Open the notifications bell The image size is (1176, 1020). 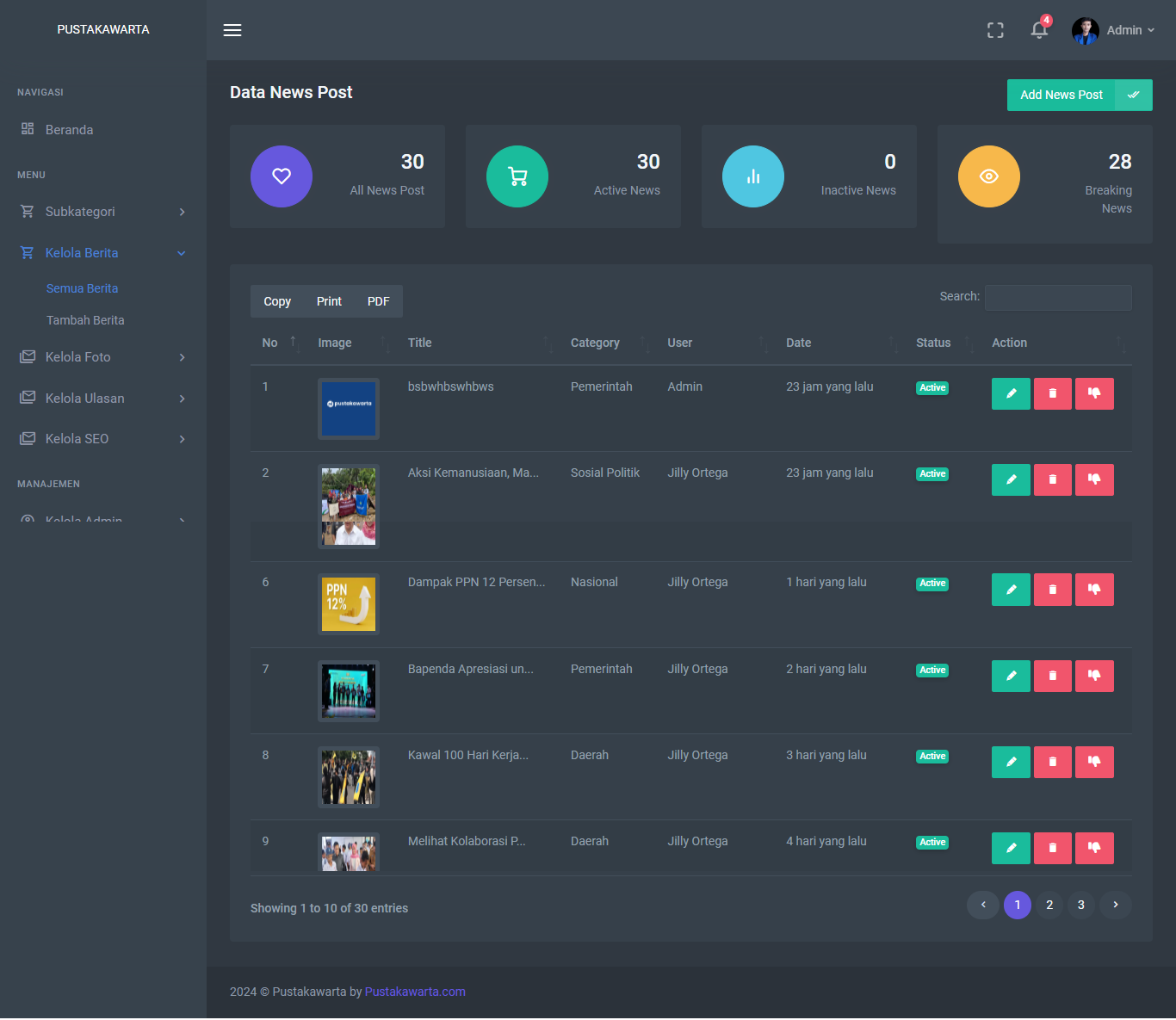point(1039,30)
